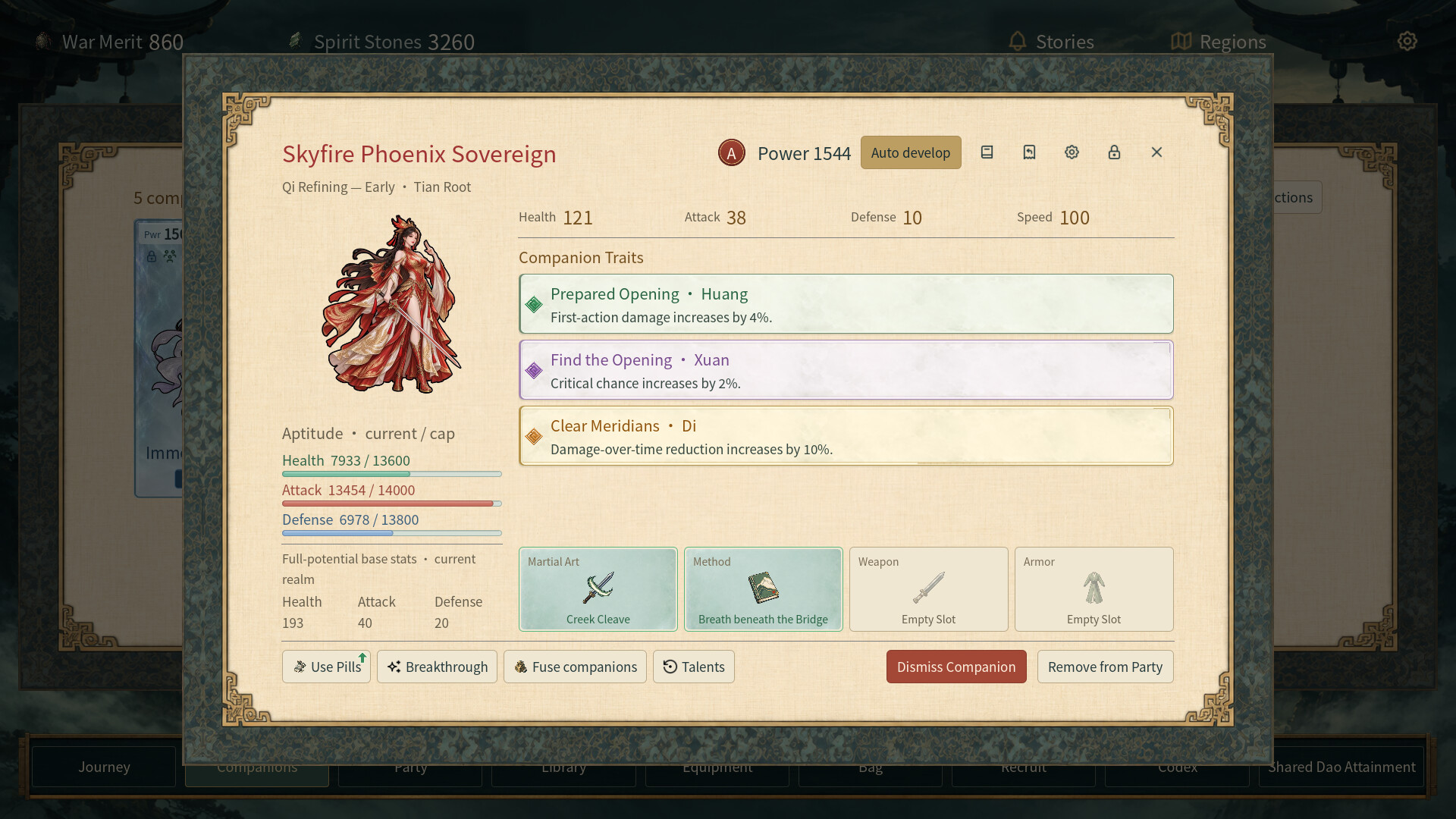
Task: Open the game settings gear at top right
Action: point(1407,41)
